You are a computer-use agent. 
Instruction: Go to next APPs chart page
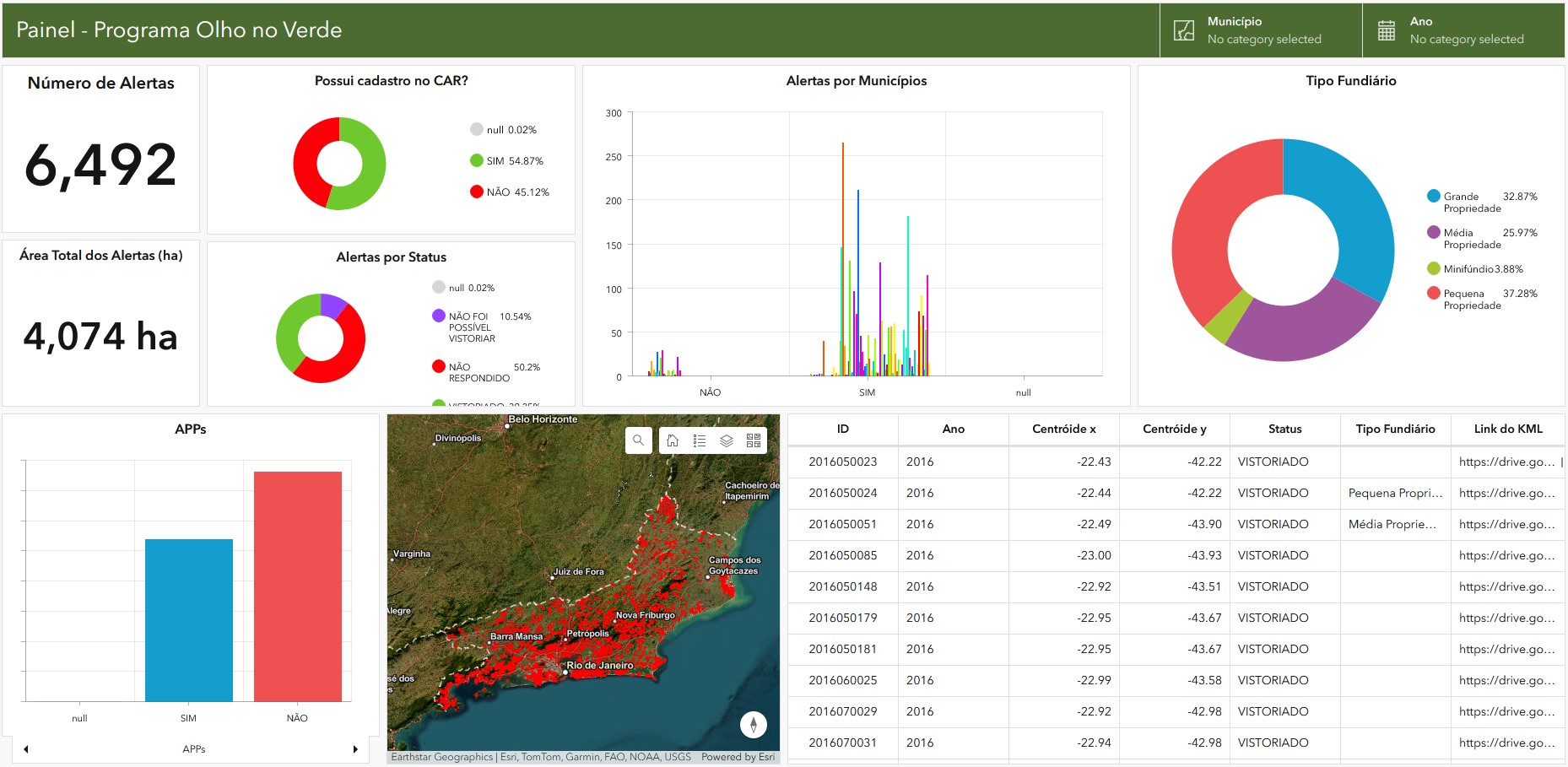[x=355, y=749]
